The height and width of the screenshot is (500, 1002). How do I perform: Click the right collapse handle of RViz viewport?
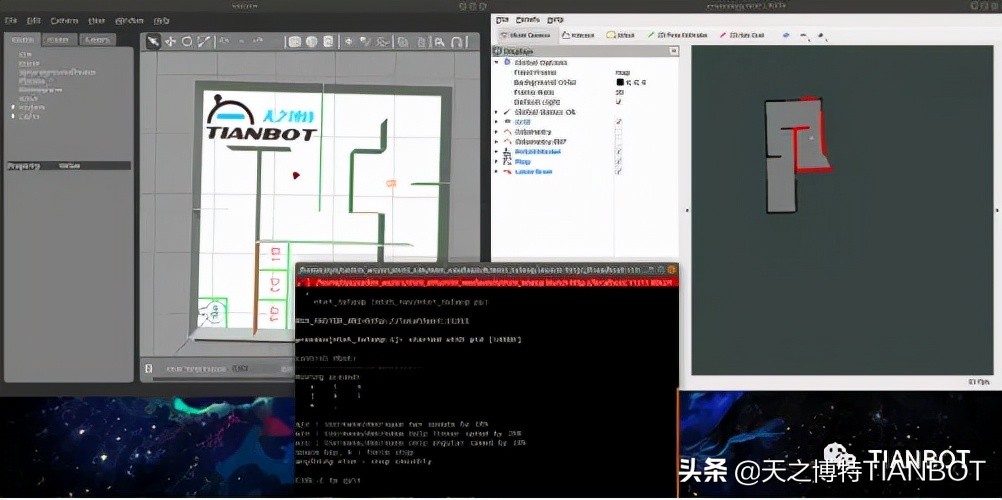coord(997,210)
